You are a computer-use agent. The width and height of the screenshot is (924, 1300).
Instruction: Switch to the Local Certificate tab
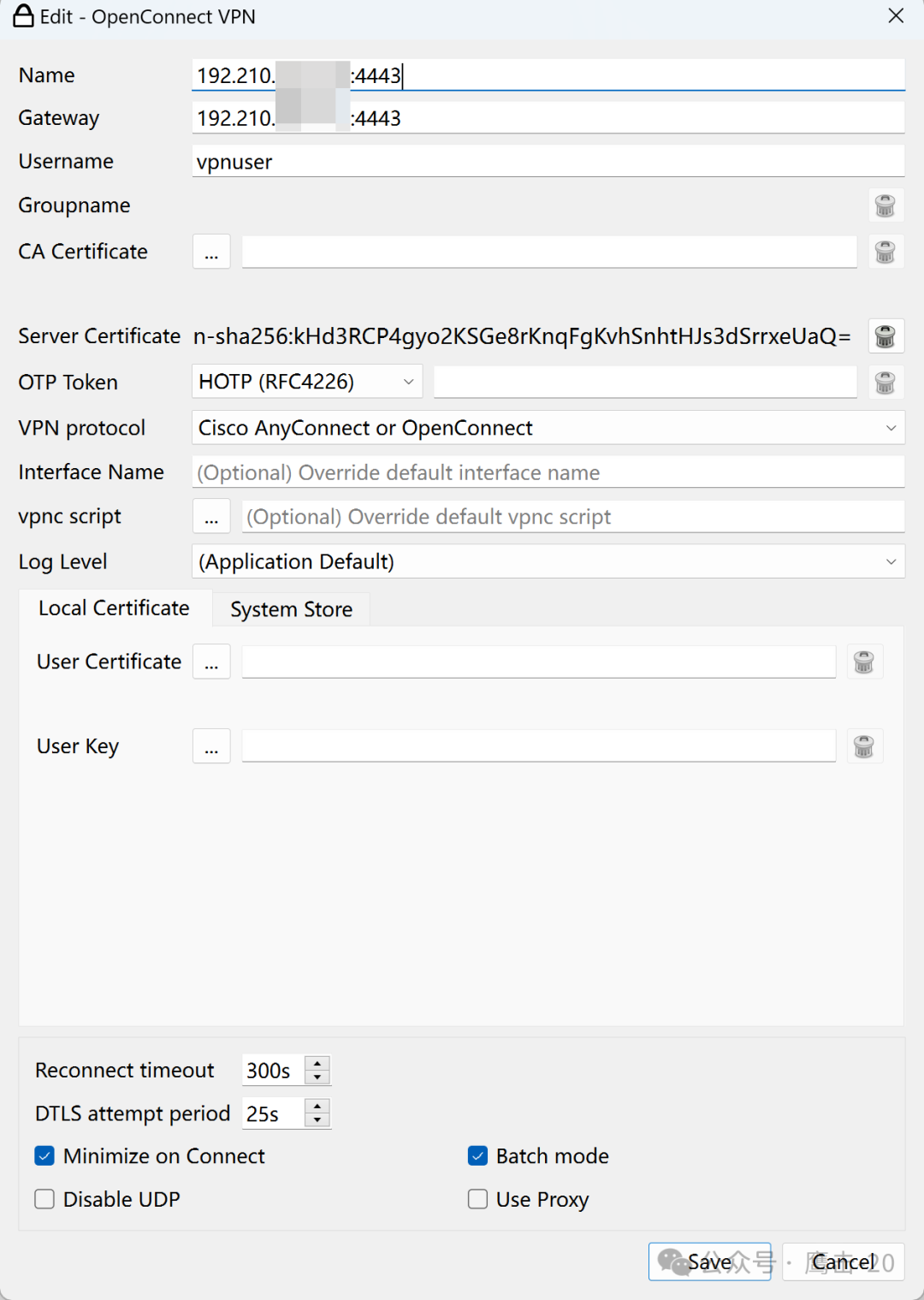[115, 608]
